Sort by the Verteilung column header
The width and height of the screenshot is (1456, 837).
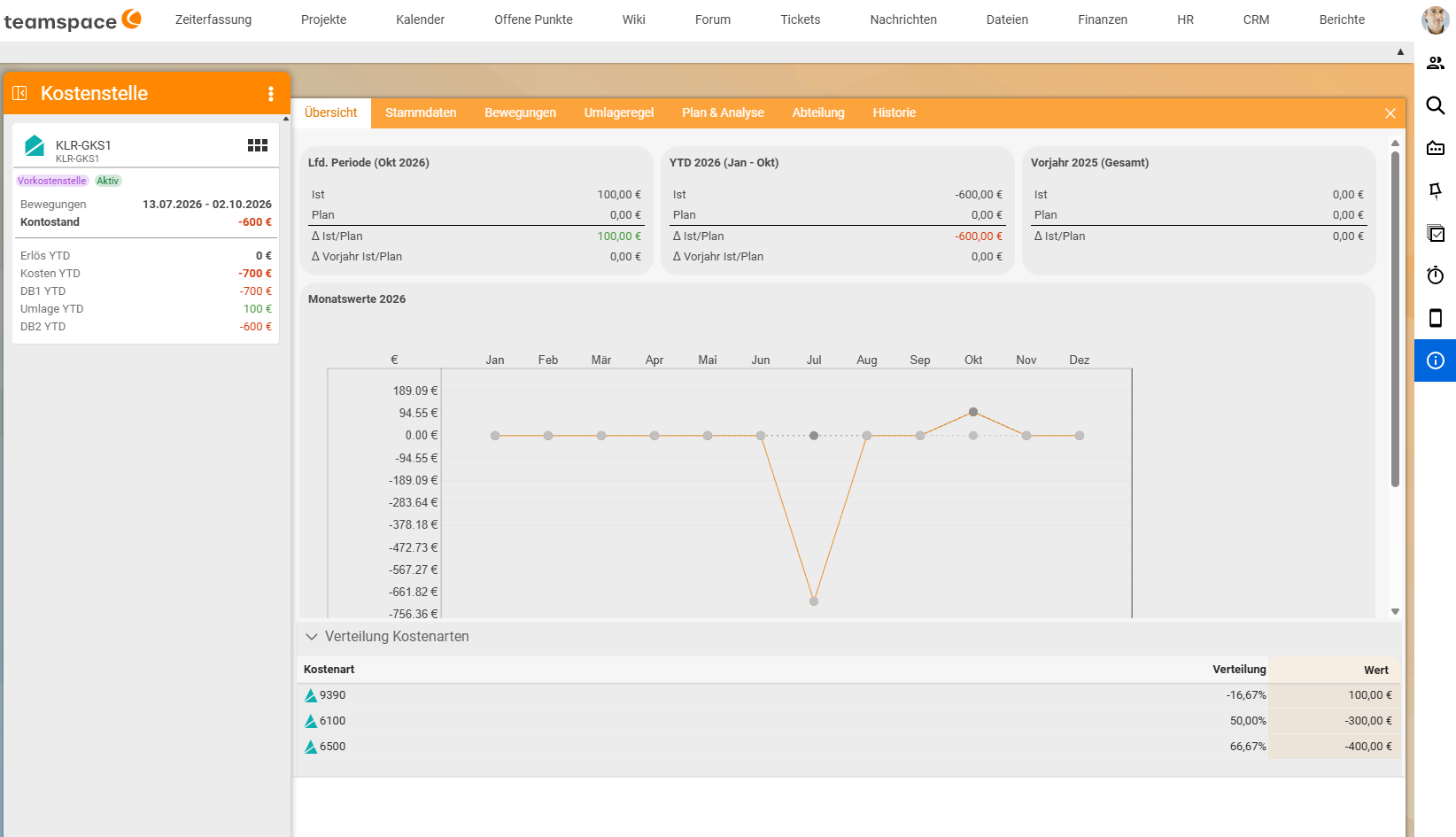click(1239, 670)
